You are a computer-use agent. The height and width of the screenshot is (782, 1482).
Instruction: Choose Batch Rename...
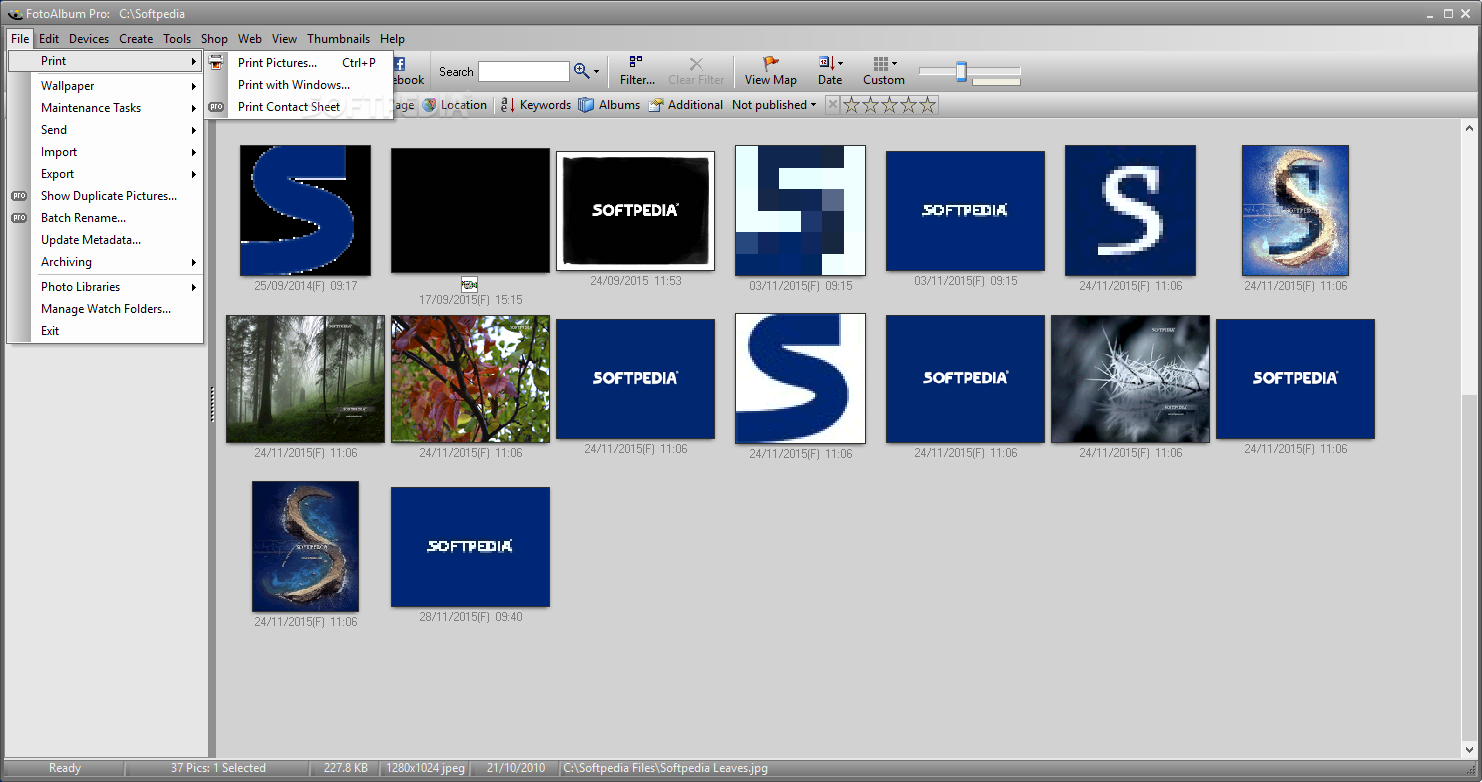tap(105, 218)
